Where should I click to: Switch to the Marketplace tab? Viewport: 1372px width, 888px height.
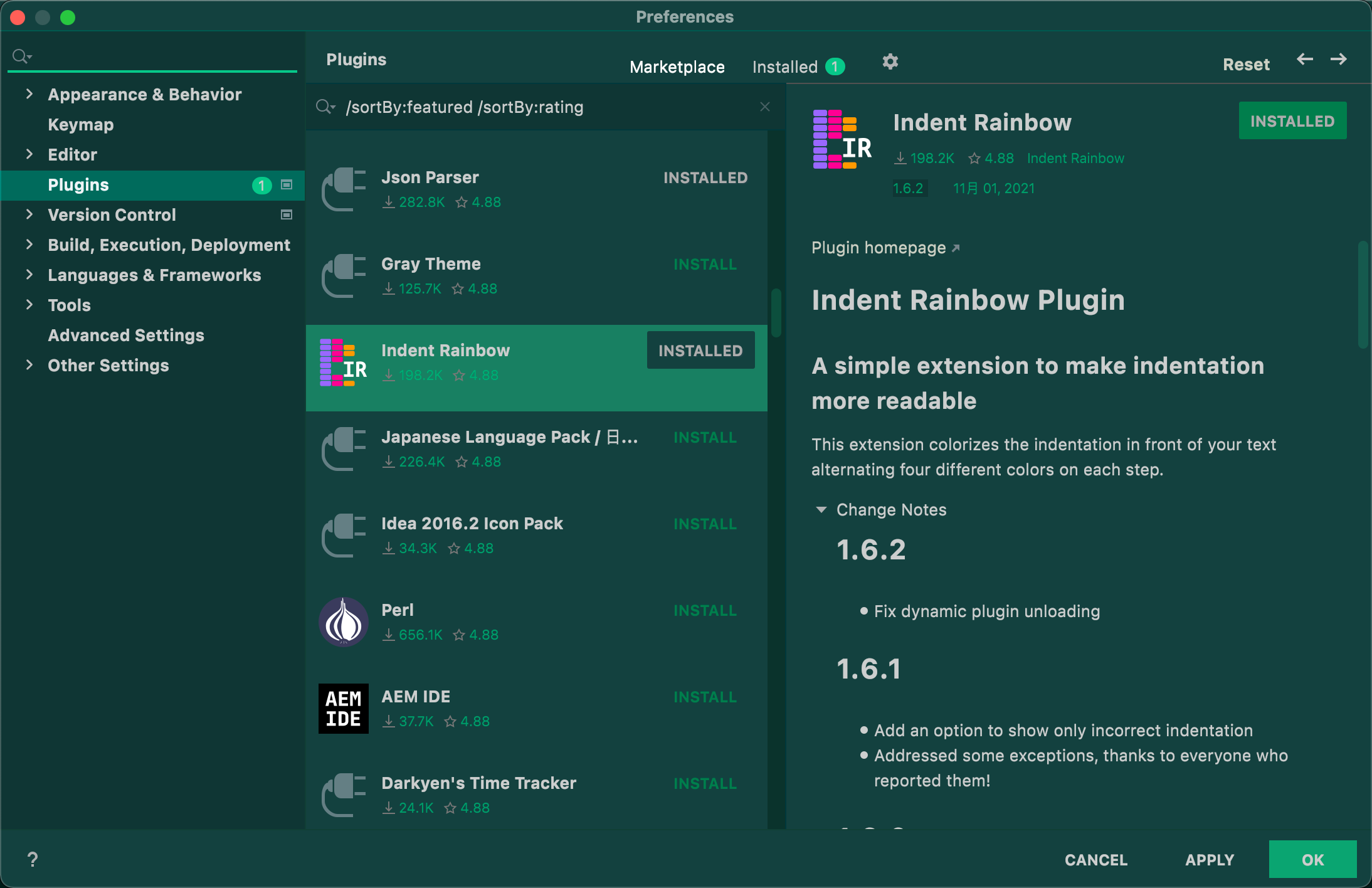[677, 66]
